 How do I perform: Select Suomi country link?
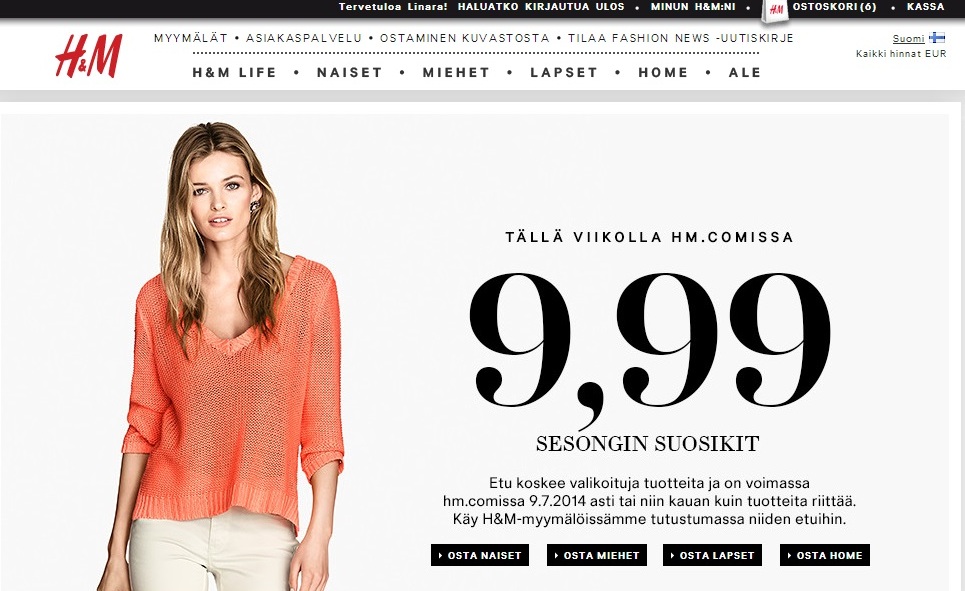pyautogui.click(x=908, y=38)
